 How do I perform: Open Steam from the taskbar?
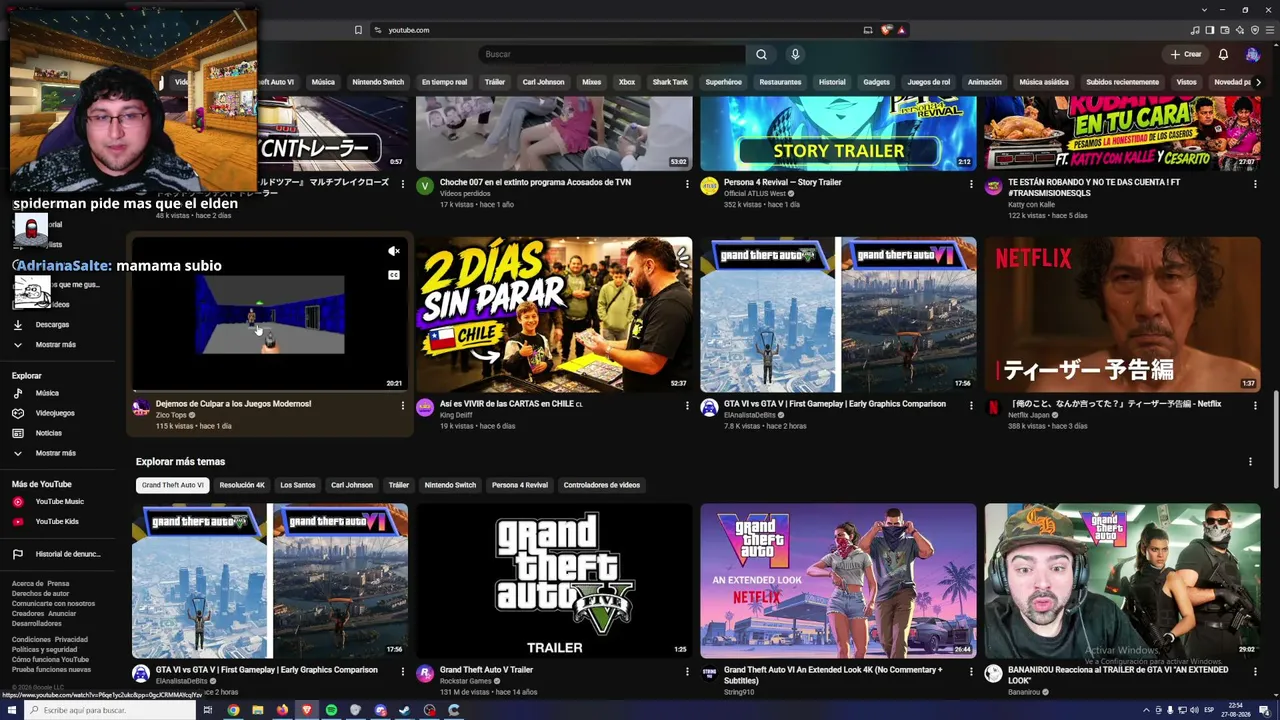coord(405,710)
